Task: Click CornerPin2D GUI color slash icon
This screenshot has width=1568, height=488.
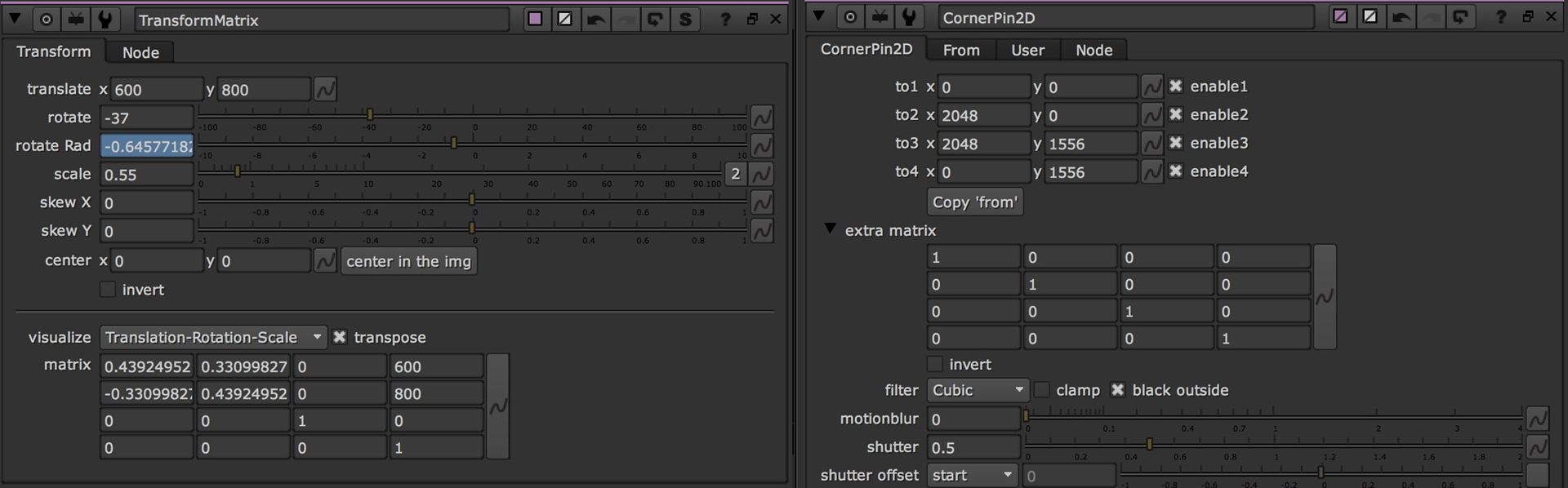Action: [x=1370, y=16]
